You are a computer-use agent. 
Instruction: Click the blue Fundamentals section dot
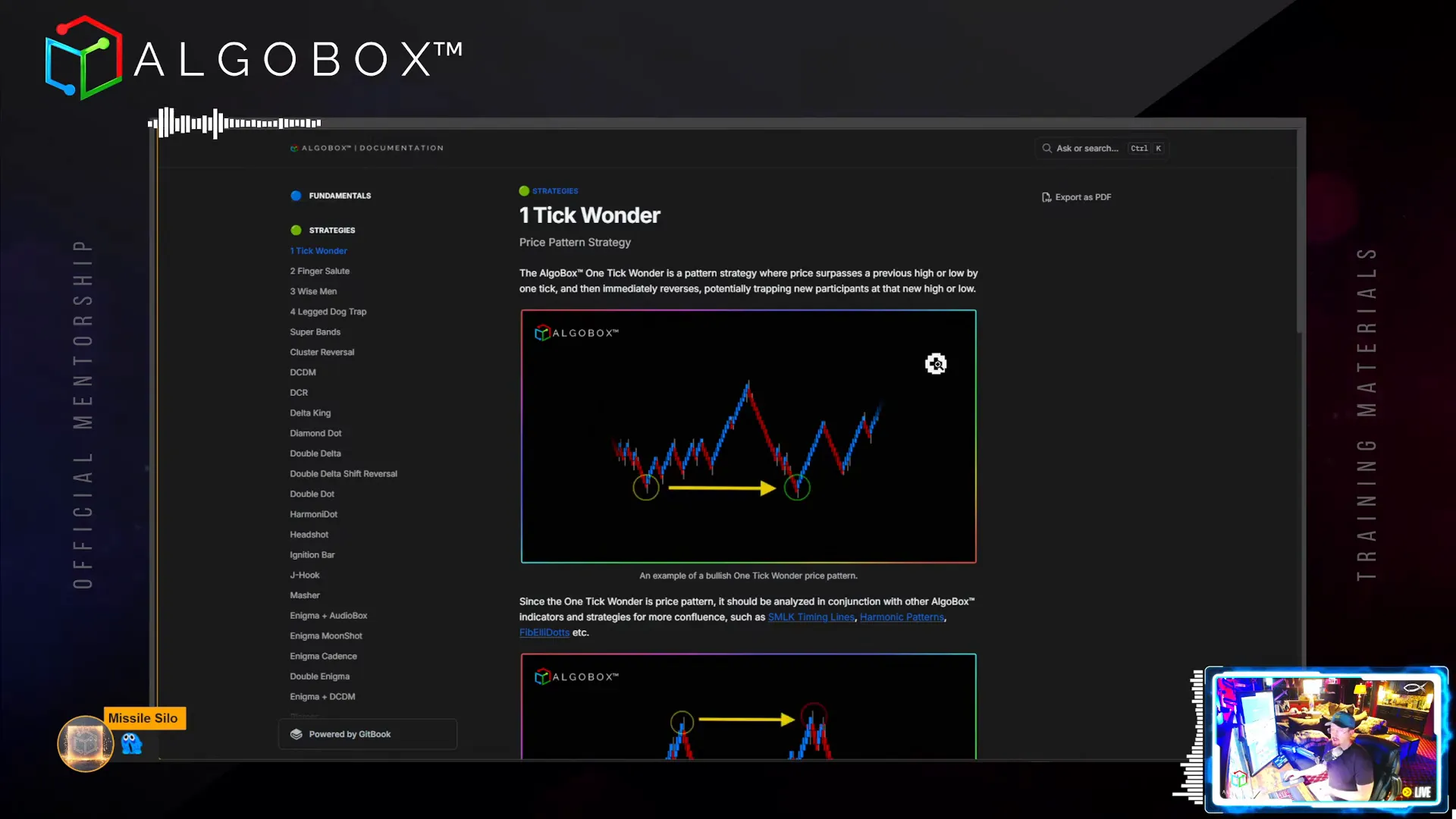[296, 196]
